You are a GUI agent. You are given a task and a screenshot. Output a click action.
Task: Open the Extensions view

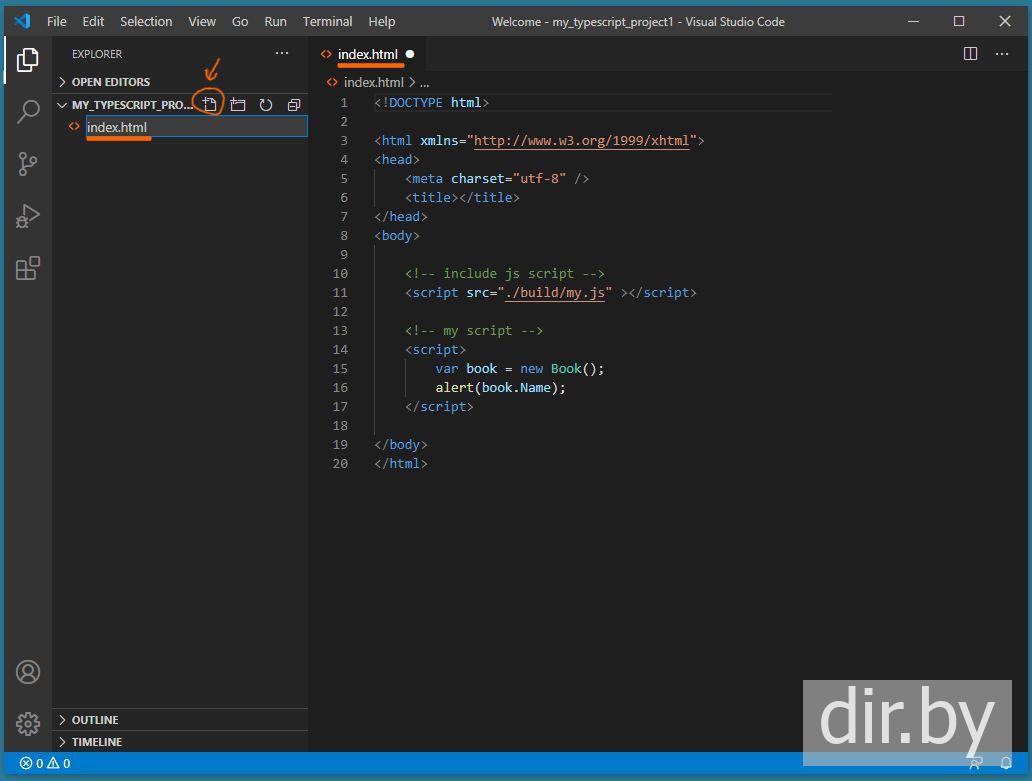(x=28, y=268)
